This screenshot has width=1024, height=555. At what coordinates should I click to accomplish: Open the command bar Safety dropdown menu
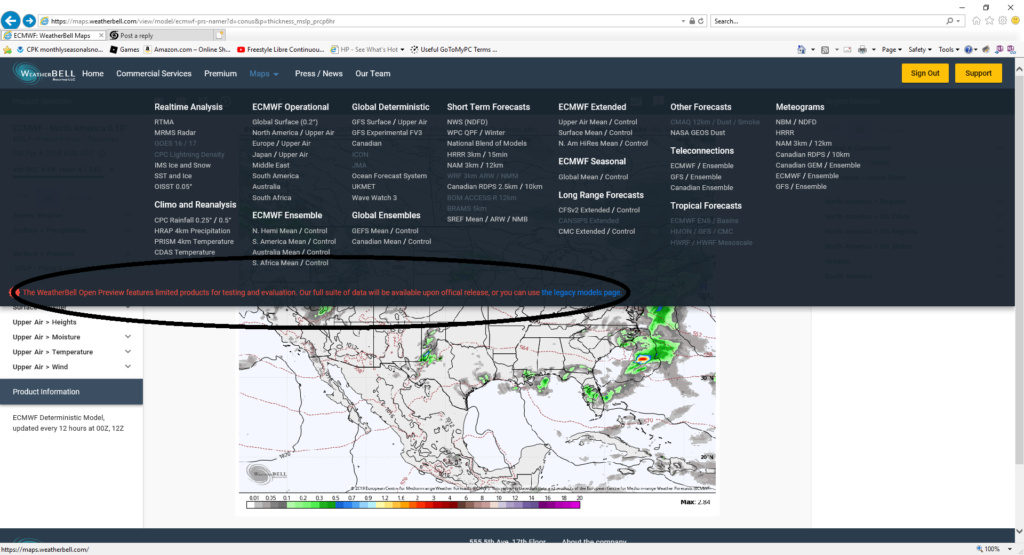point(920,50)
